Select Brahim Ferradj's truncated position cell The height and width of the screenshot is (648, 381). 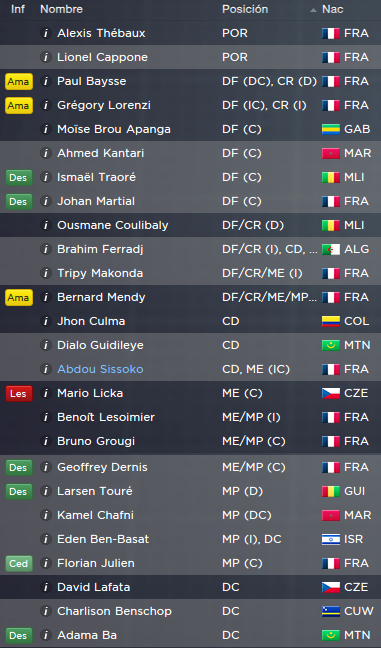coord(269,249)
